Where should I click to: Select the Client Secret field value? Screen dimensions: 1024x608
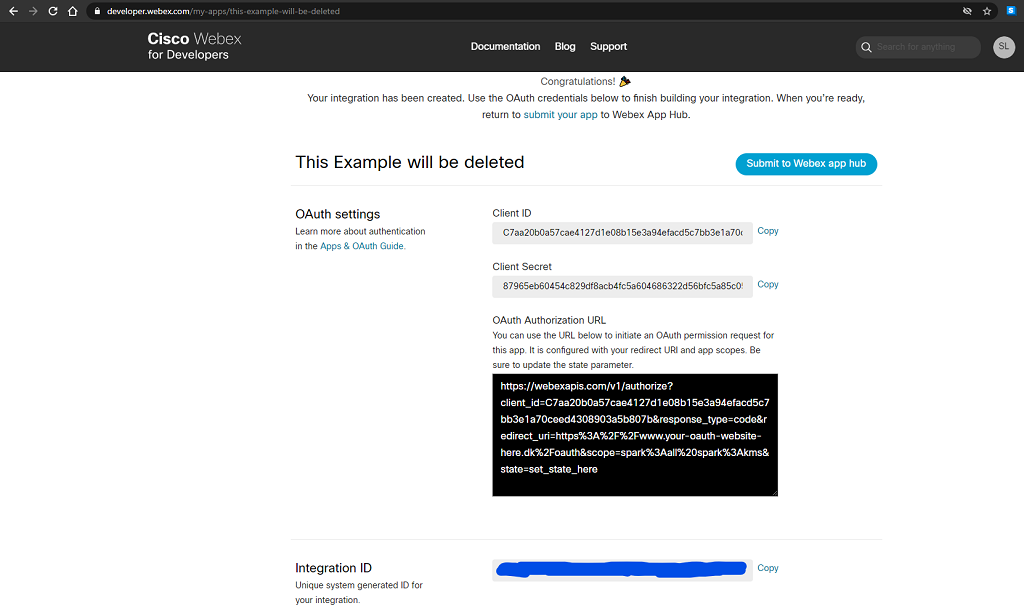(622, 286)
